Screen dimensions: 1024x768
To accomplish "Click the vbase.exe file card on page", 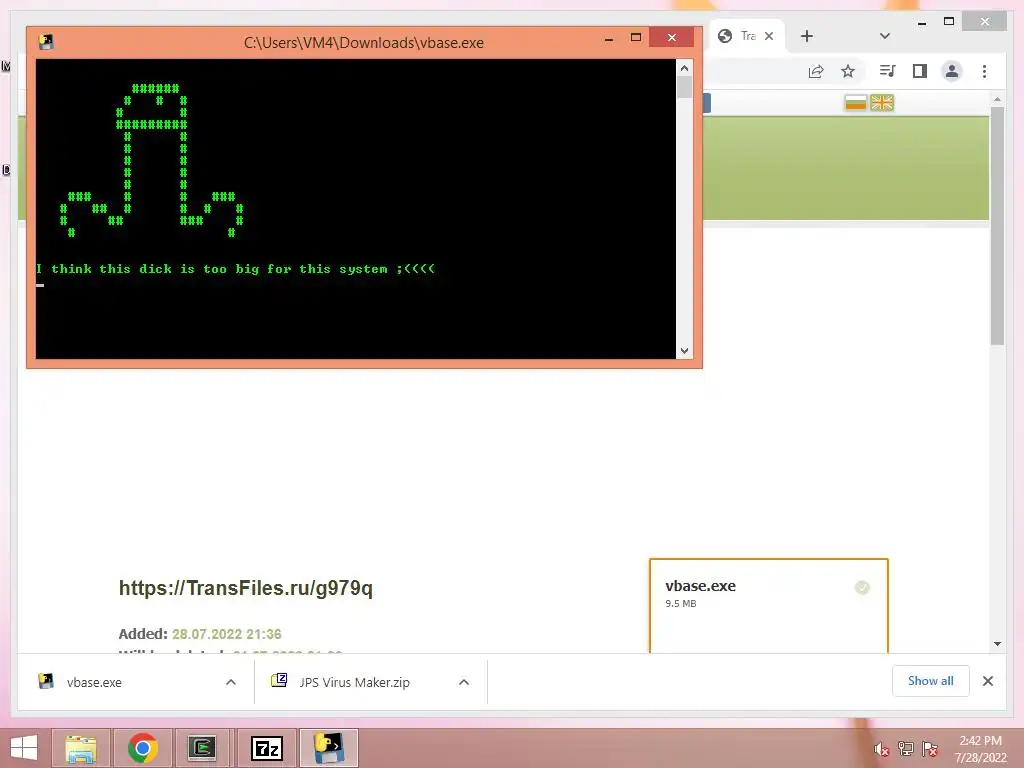I will (769, 605).
